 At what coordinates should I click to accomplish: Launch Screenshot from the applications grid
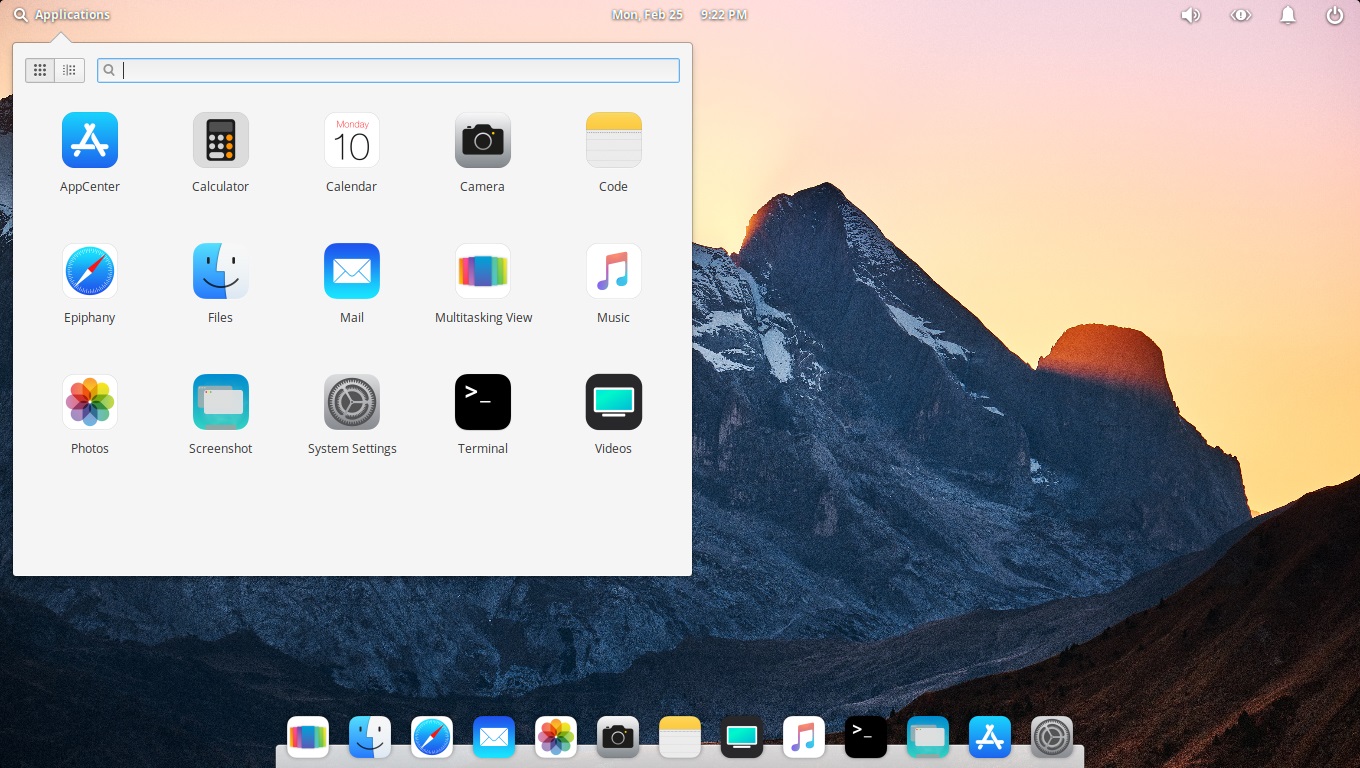point(221,414)
